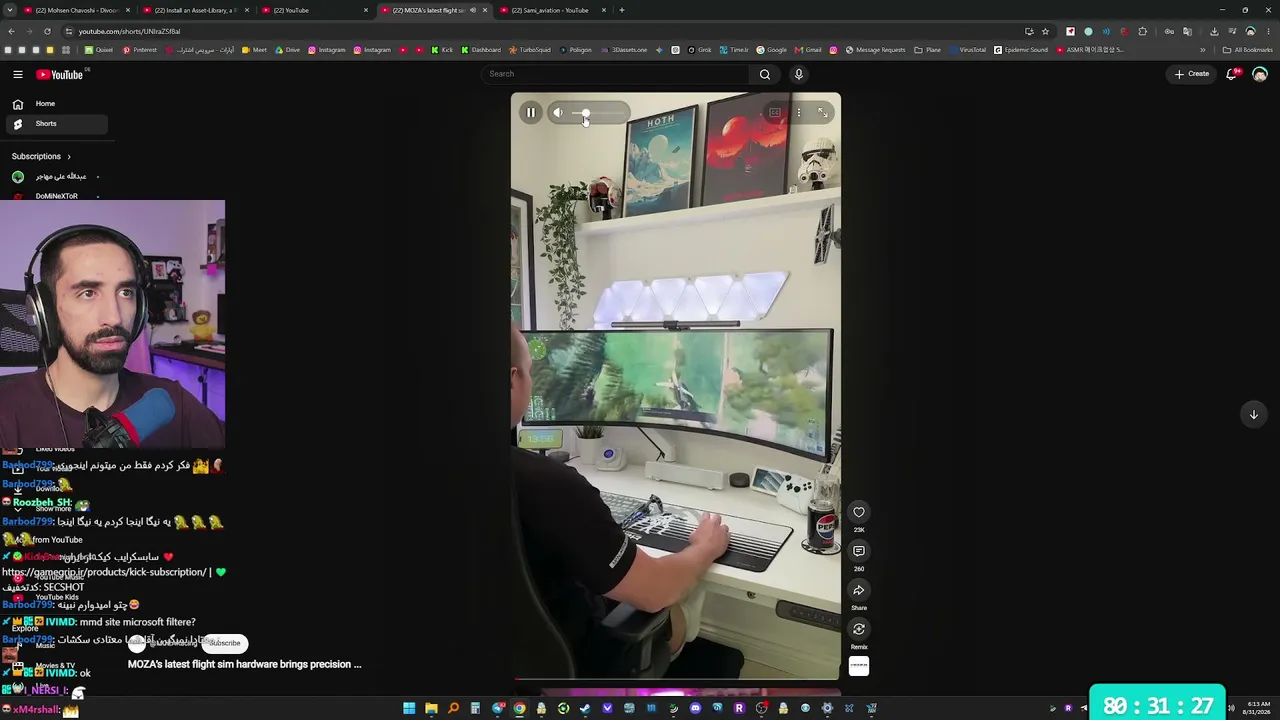This screenshot has height=720, width=1280.
Task: Open the Plane bookmarks folder
Action: (928, 50)
